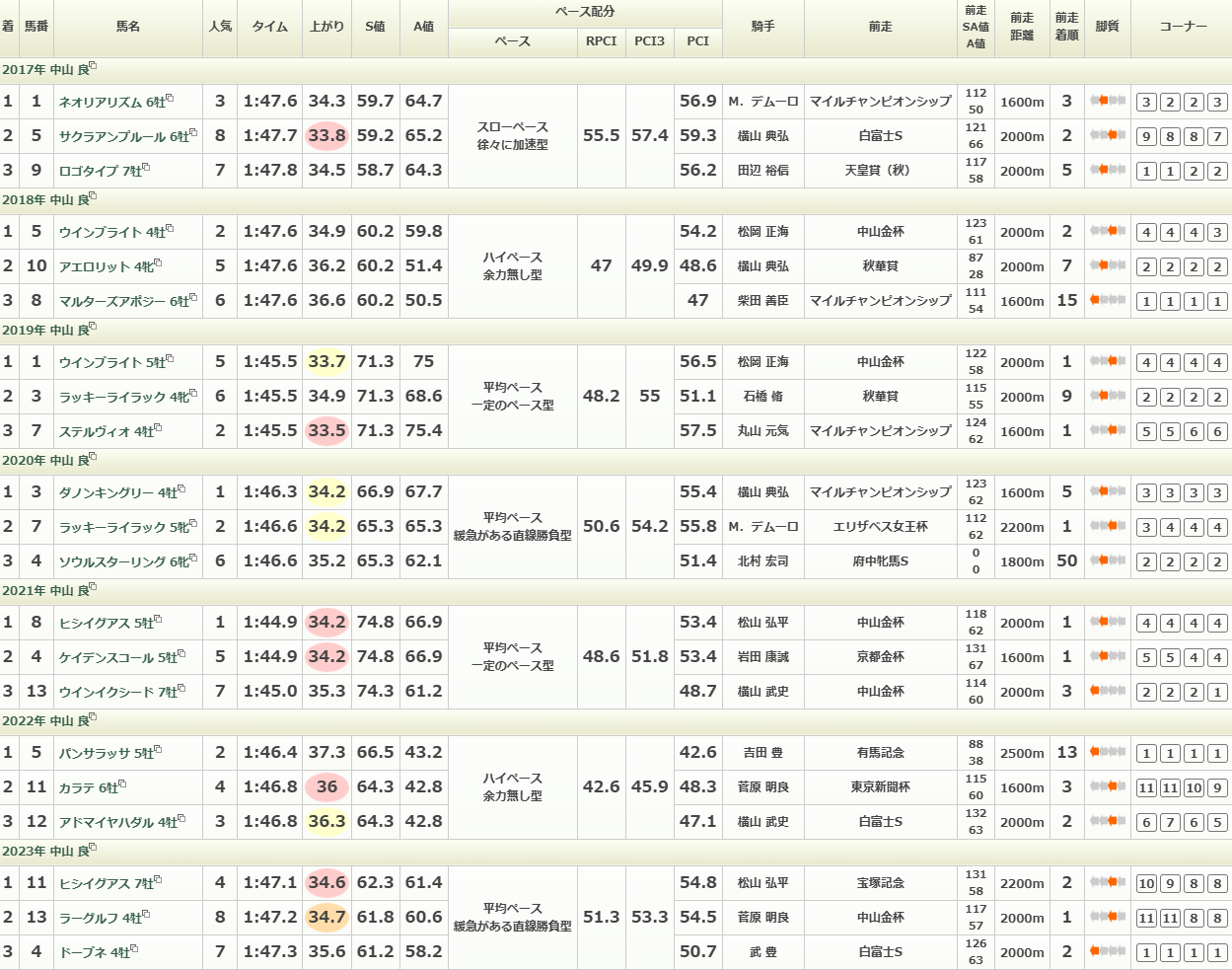
Task: Click running-style arrow icon in パンサラッサ row
Action: 1095,752
